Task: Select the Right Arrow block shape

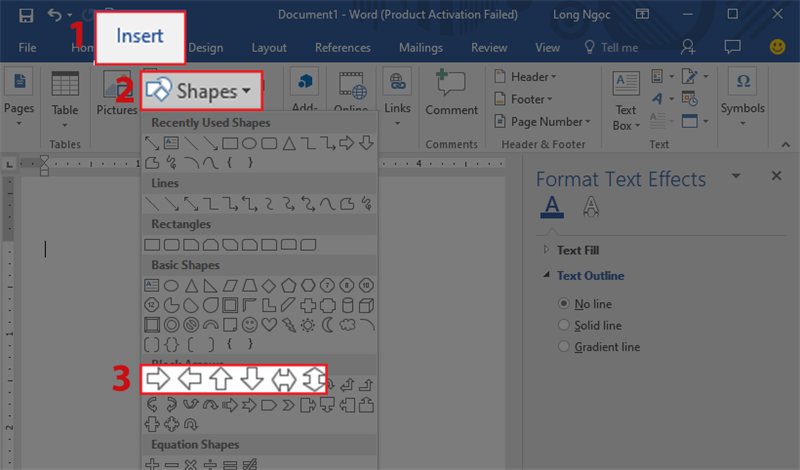Action: [x=157, y=379]
